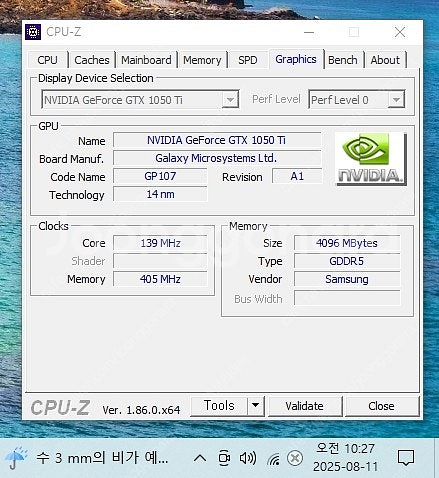Click the empty Bus Width field

pos(347,298)
